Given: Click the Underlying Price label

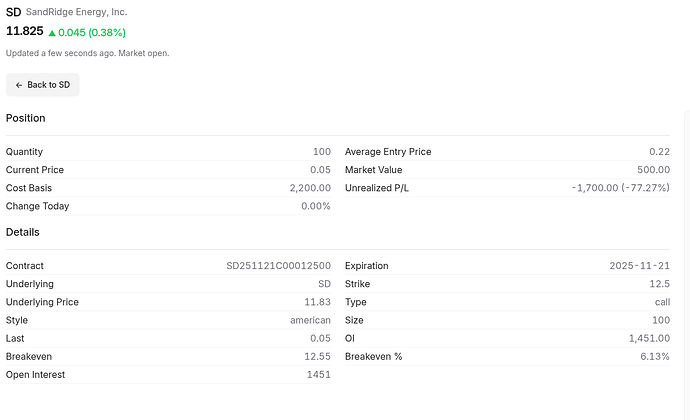Looking at the screenshot, I should (42, 302).
